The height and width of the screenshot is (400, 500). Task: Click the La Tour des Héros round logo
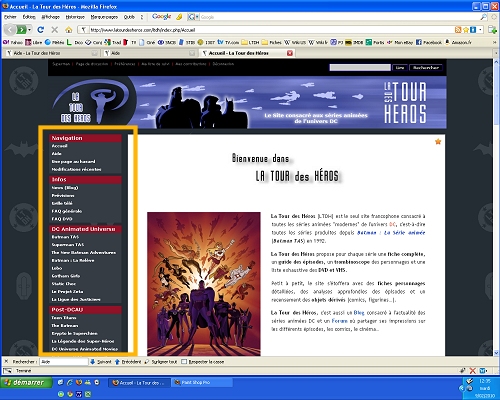click(x=93, y=102)
